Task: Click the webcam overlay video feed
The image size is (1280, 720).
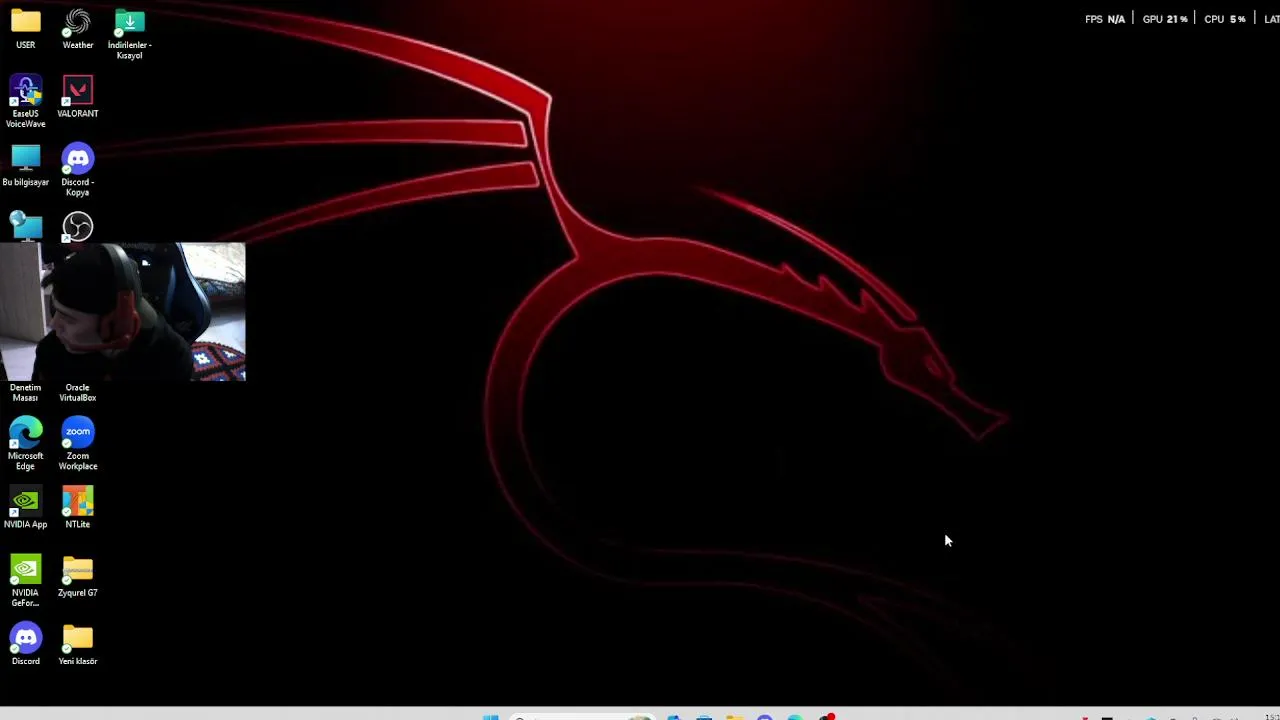Action: pyautogui.click(x=123, y=312)
